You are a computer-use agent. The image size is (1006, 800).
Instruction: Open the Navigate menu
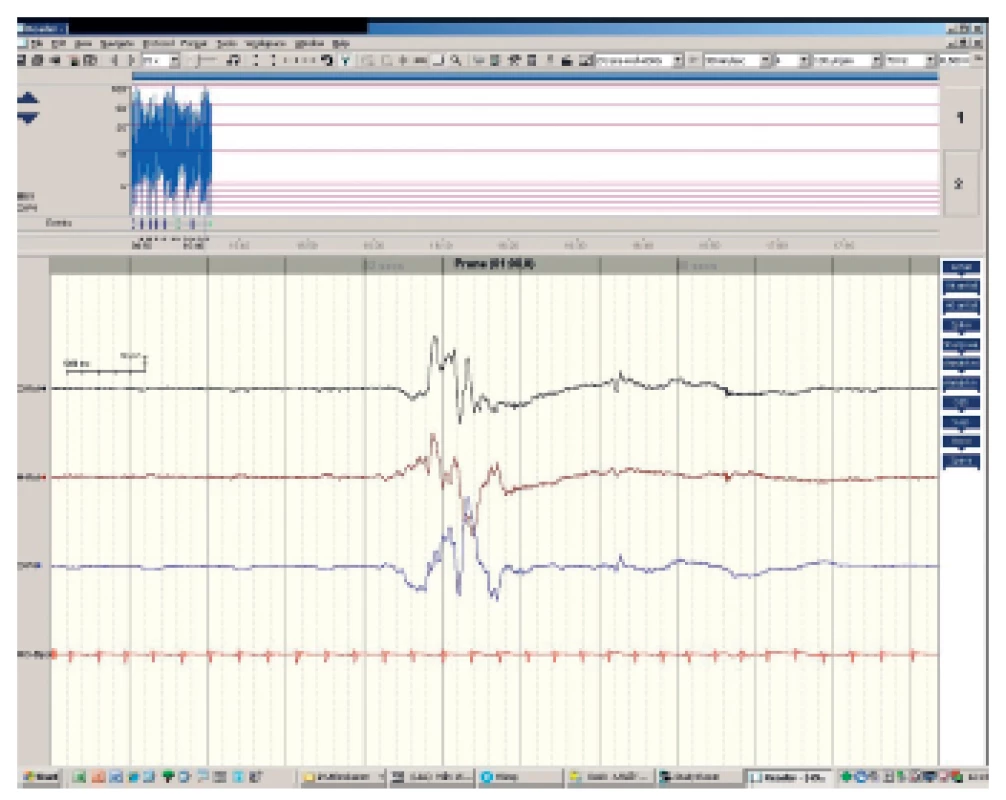tap(117, 44)
